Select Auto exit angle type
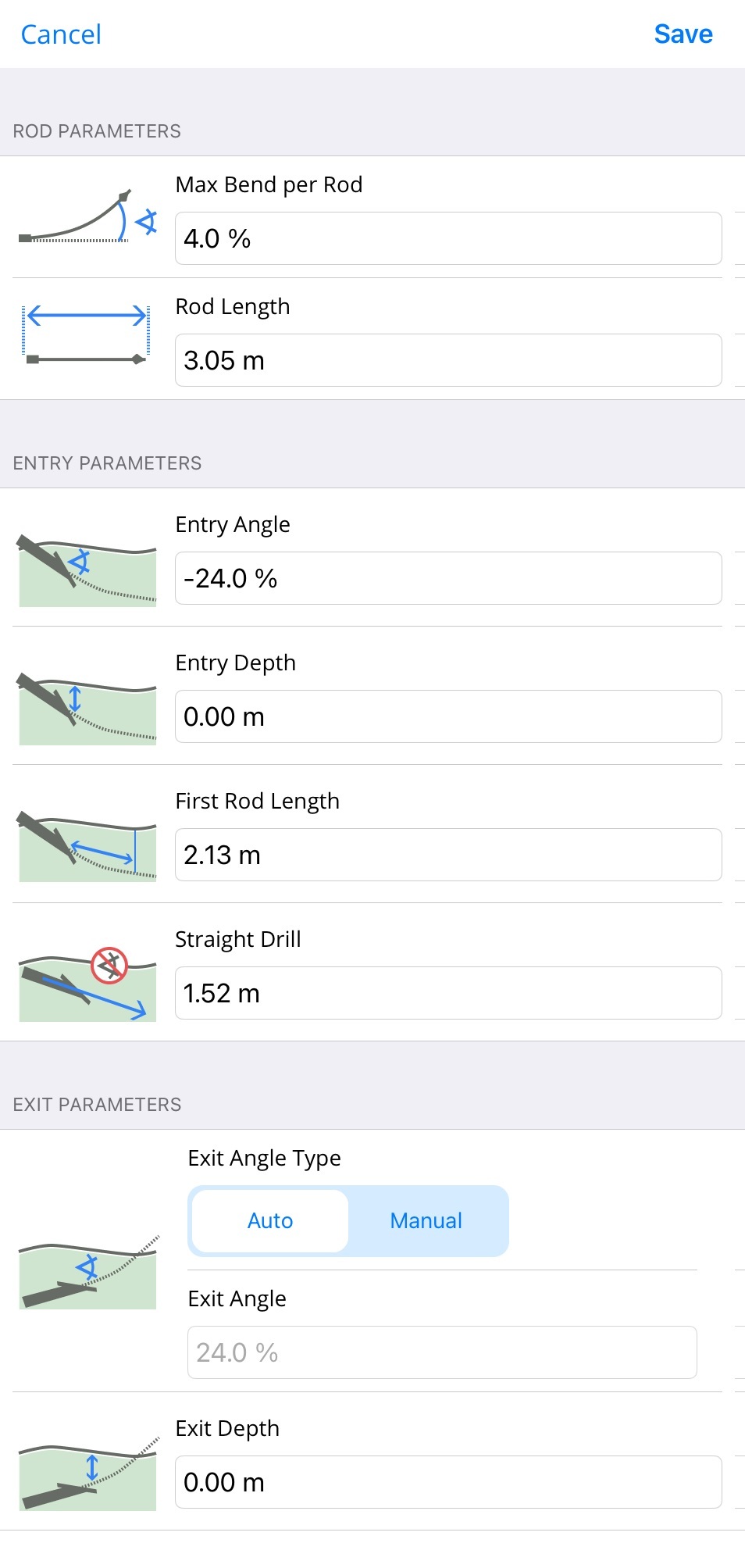 pos(270,1221)
